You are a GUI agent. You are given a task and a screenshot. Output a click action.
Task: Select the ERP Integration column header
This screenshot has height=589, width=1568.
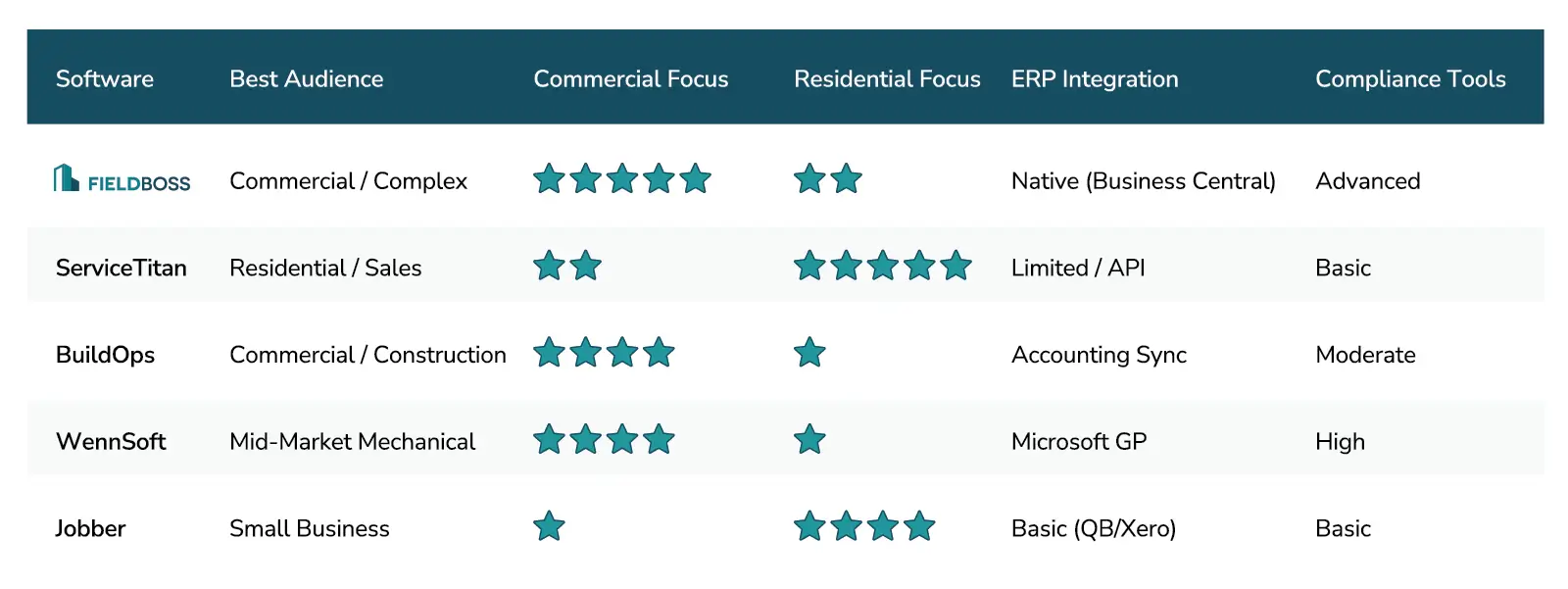(1095, 79)
